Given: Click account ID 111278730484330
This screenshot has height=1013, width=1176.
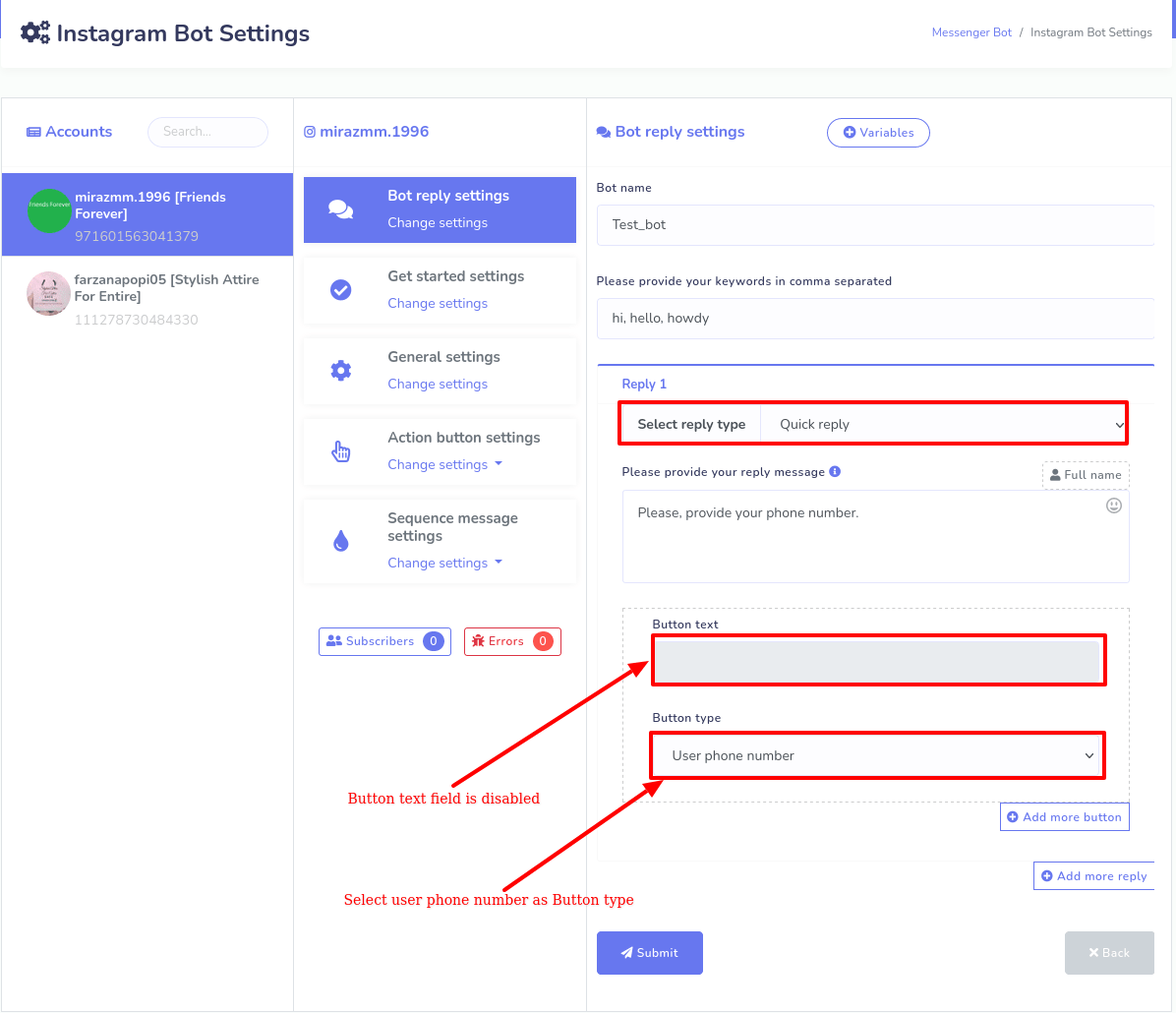Looking at the screenshot, I should pos(137,320).
